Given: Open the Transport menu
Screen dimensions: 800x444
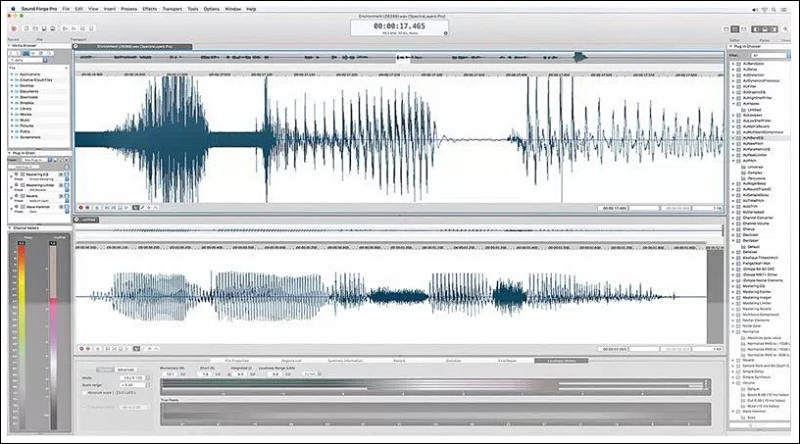Looking at the screenshot, I should tap(172, 9).
